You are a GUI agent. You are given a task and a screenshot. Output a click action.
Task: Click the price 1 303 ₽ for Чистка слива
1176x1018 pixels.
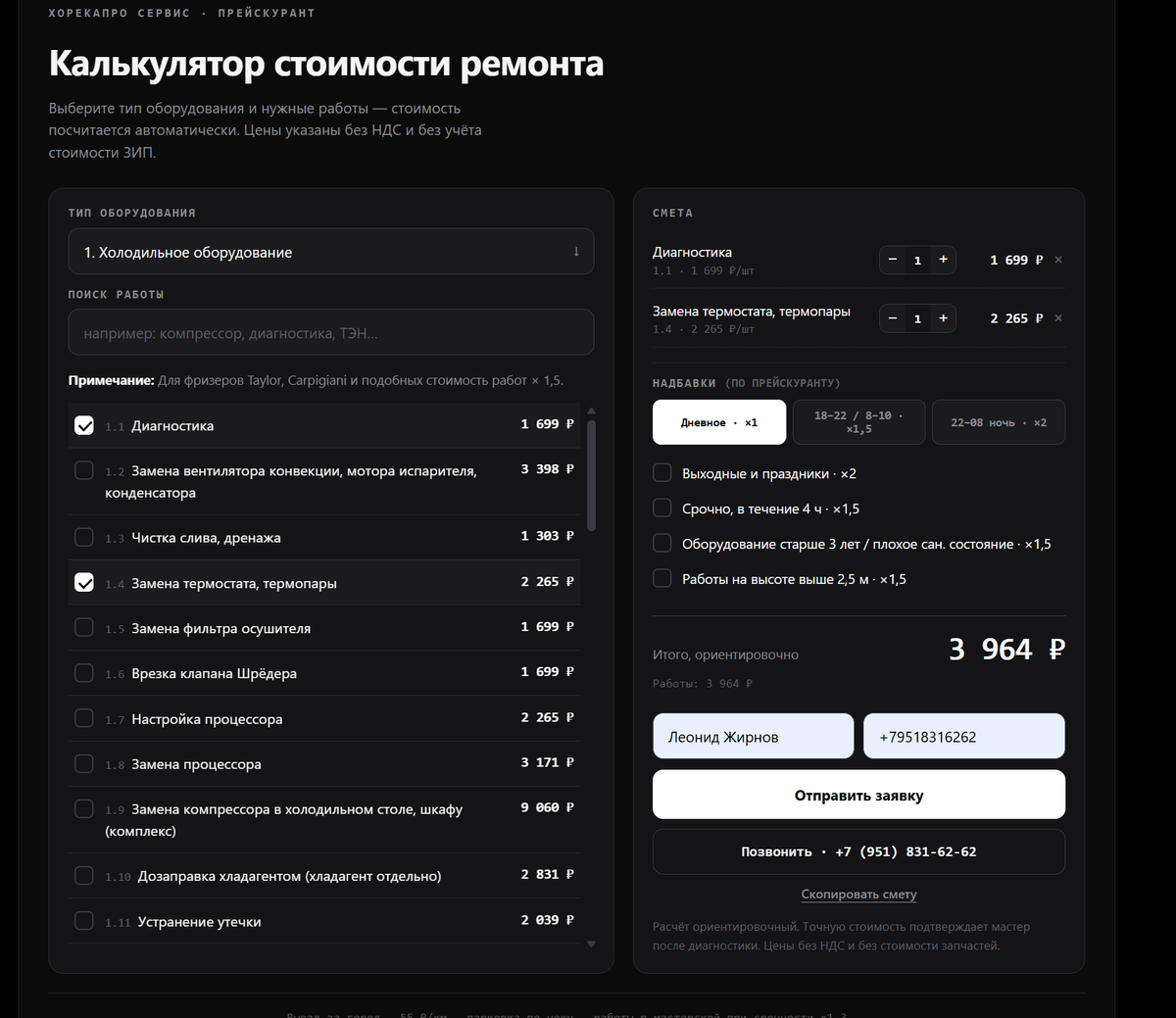click(548, 536)
